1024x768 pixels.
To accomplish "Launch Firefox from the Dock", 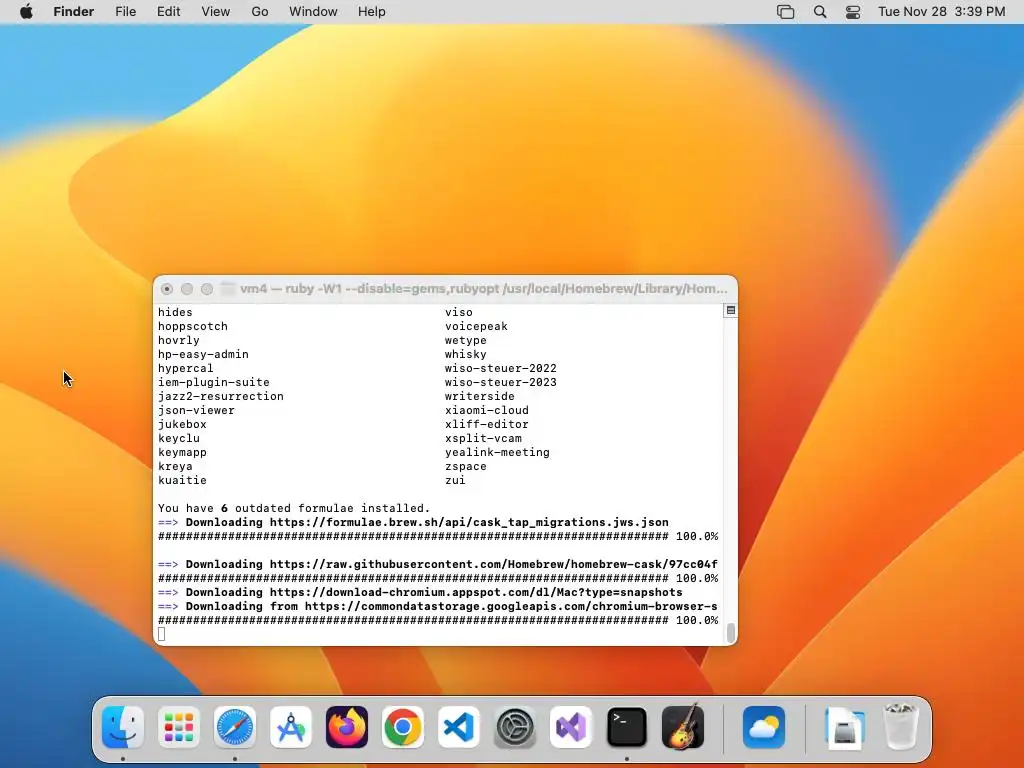I will [347, 727].
